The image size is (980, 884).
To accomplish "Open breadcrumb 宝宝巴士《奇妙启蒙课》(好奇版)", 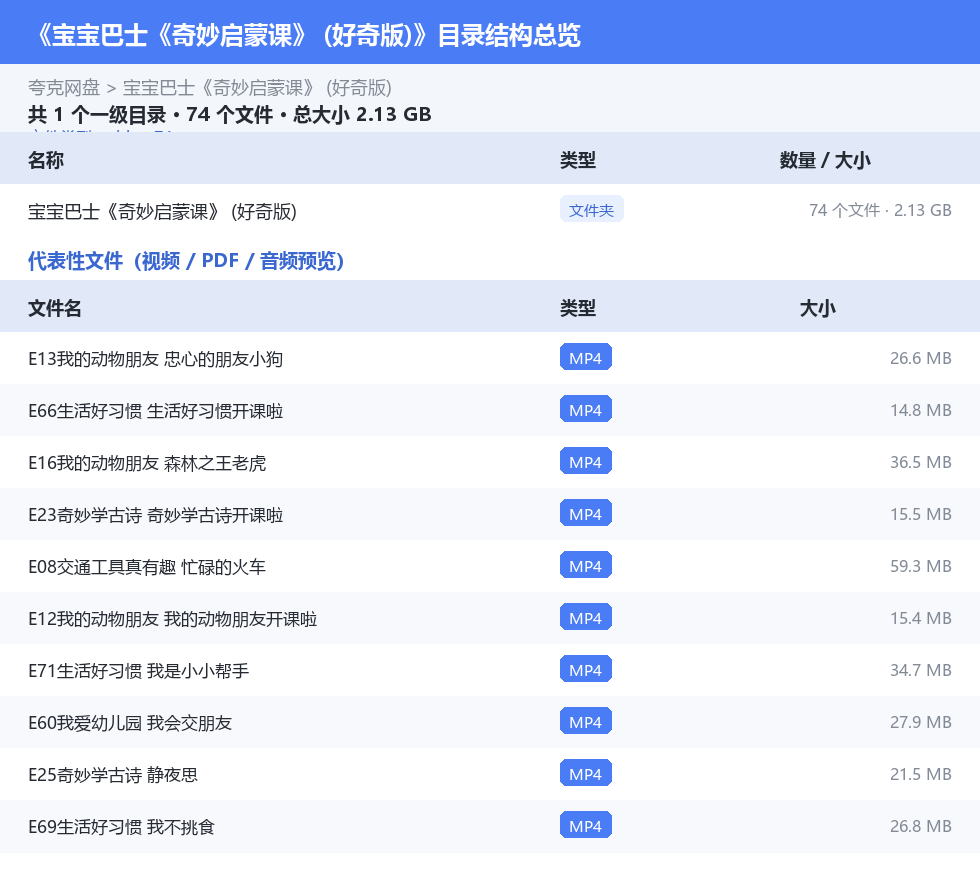I will pos(258,88).
